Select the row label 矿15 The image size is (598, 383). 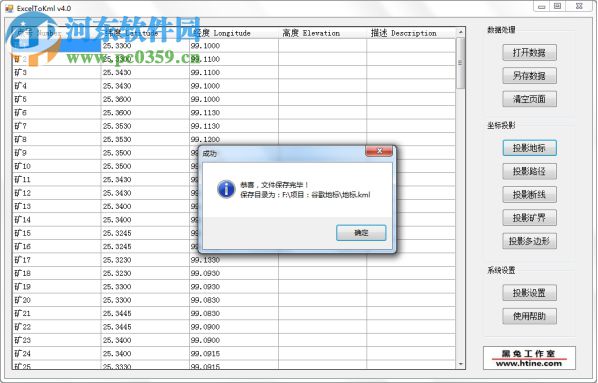23,233
